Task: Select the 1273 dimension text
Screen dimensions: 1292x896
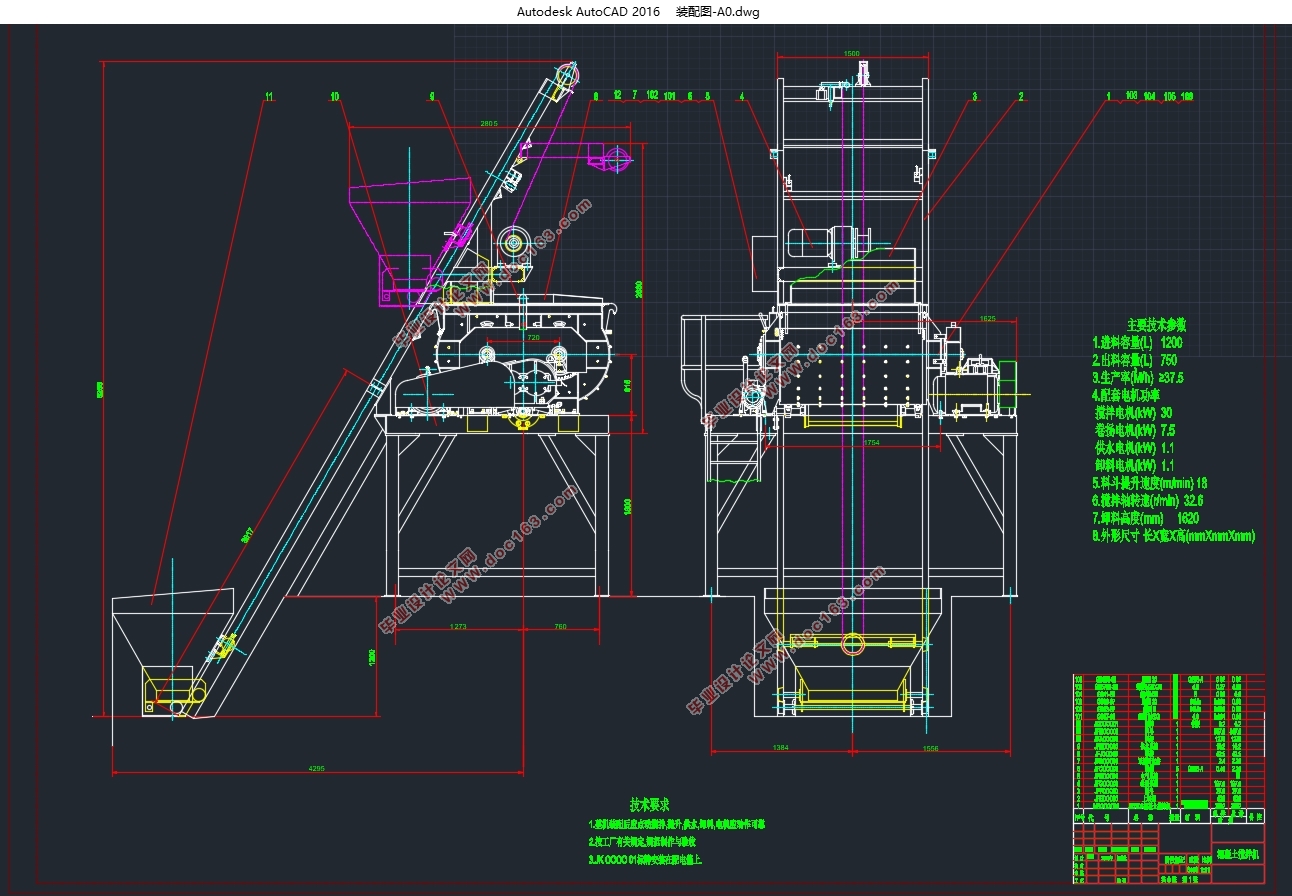Action: (457, 627)
